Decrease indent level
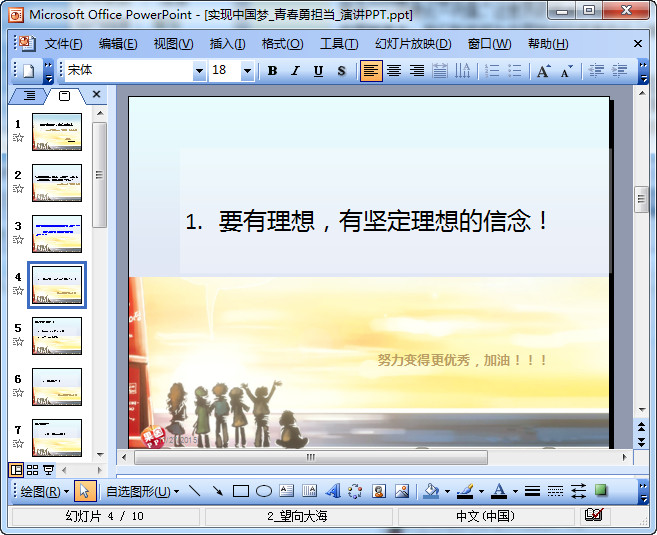 point(596,71)
